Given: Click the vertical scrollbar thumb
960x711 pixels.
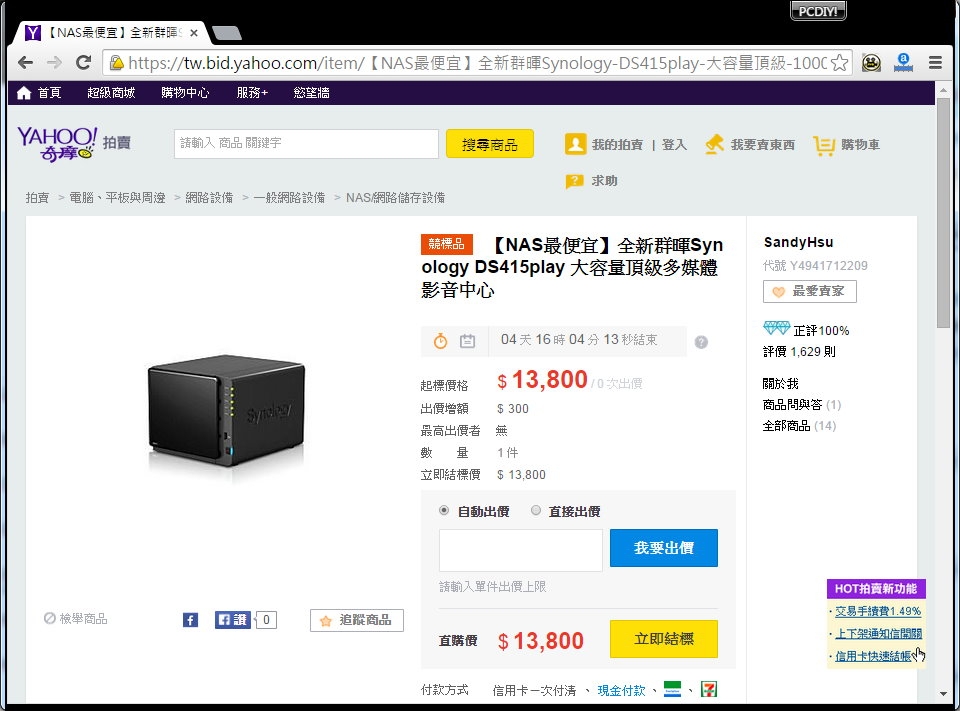Looking at the screenshot, I should click(943, 214).
